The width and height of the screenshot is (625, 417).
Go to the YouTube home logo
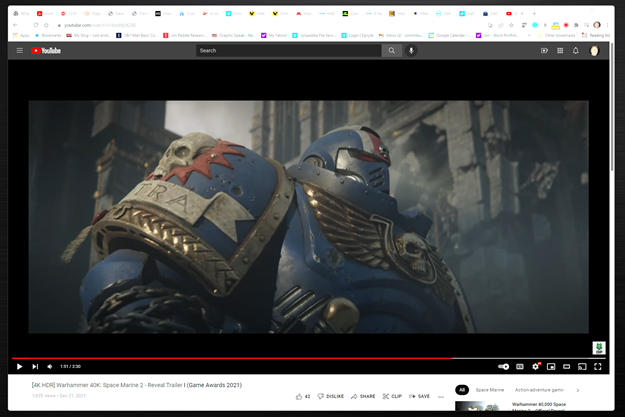tap(46, 51)
